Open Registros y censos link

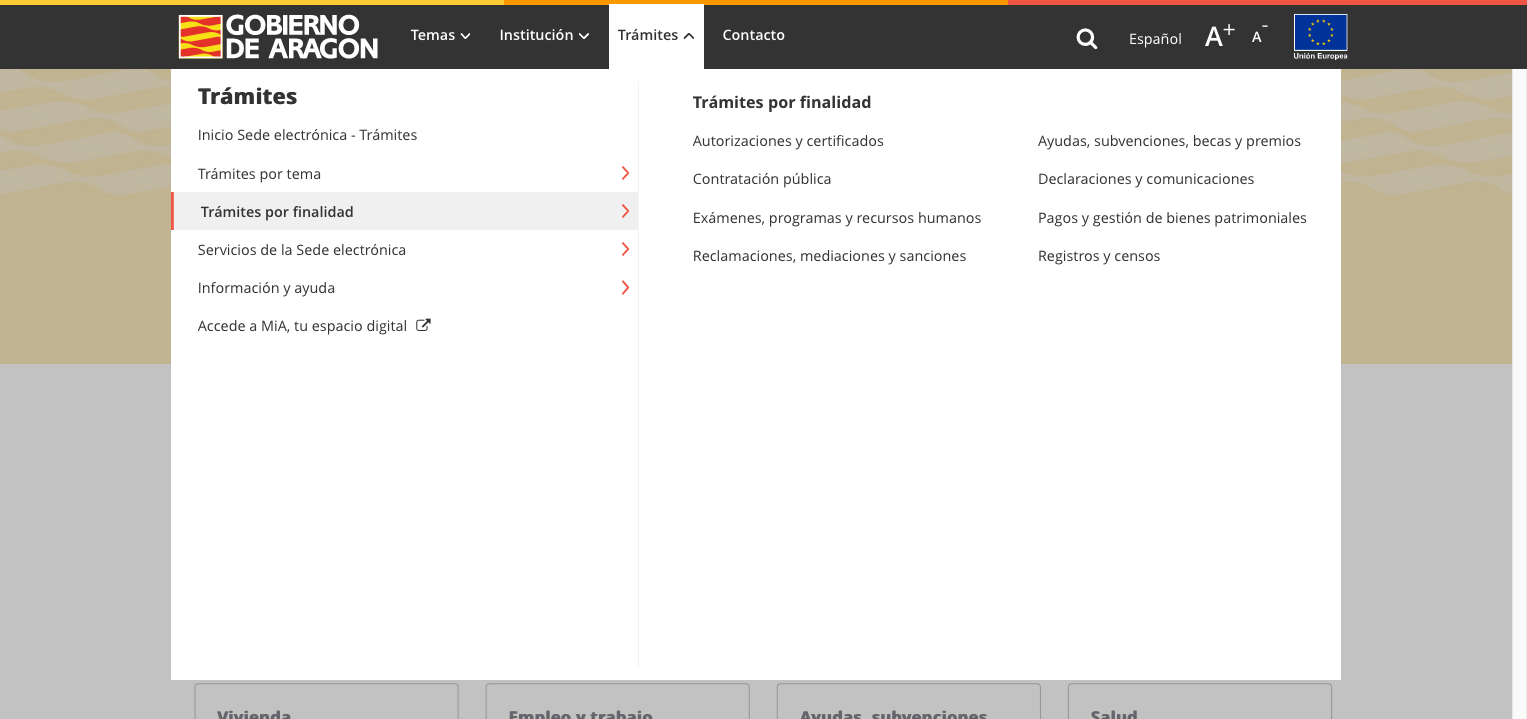click(1099, 256)
